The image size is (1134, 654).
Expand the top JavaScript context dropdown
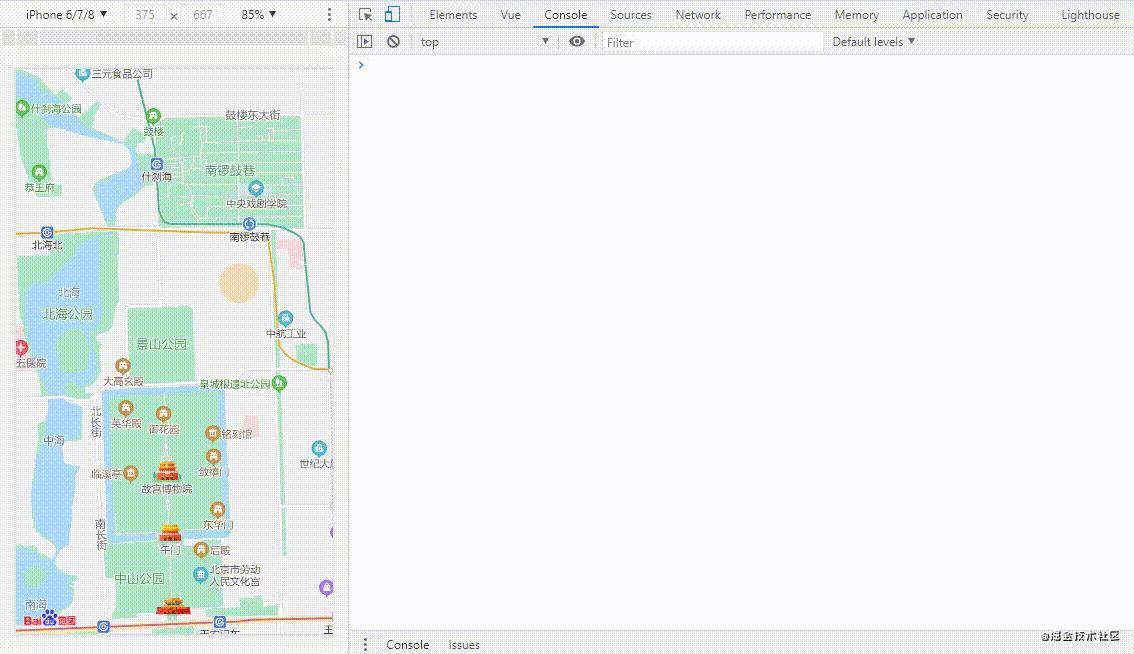(484, 42)
